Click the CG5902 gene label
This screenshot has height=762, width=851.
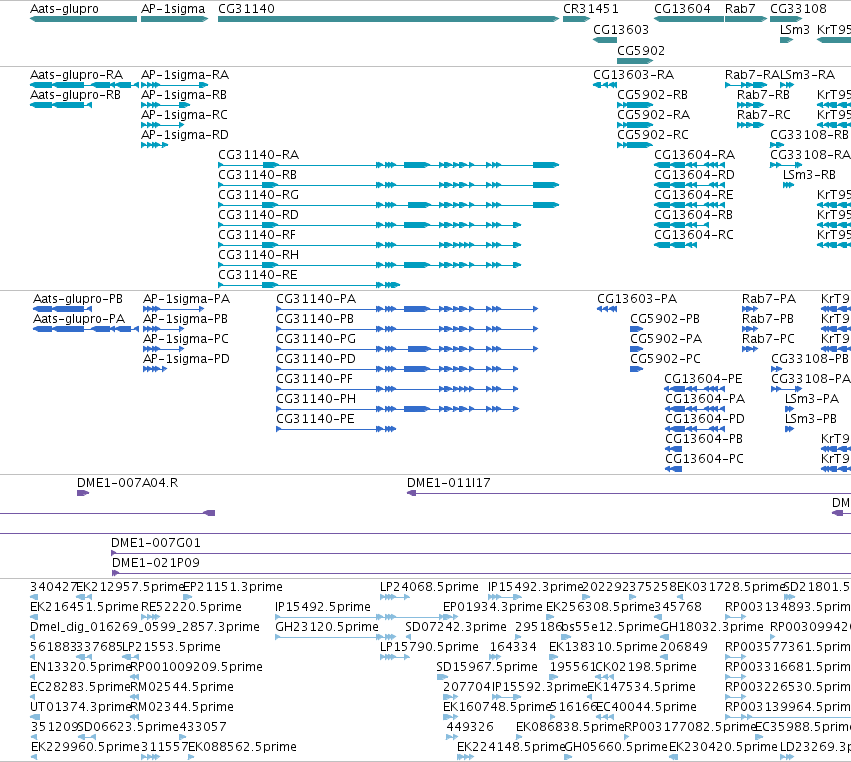click(x=641, y=50)
